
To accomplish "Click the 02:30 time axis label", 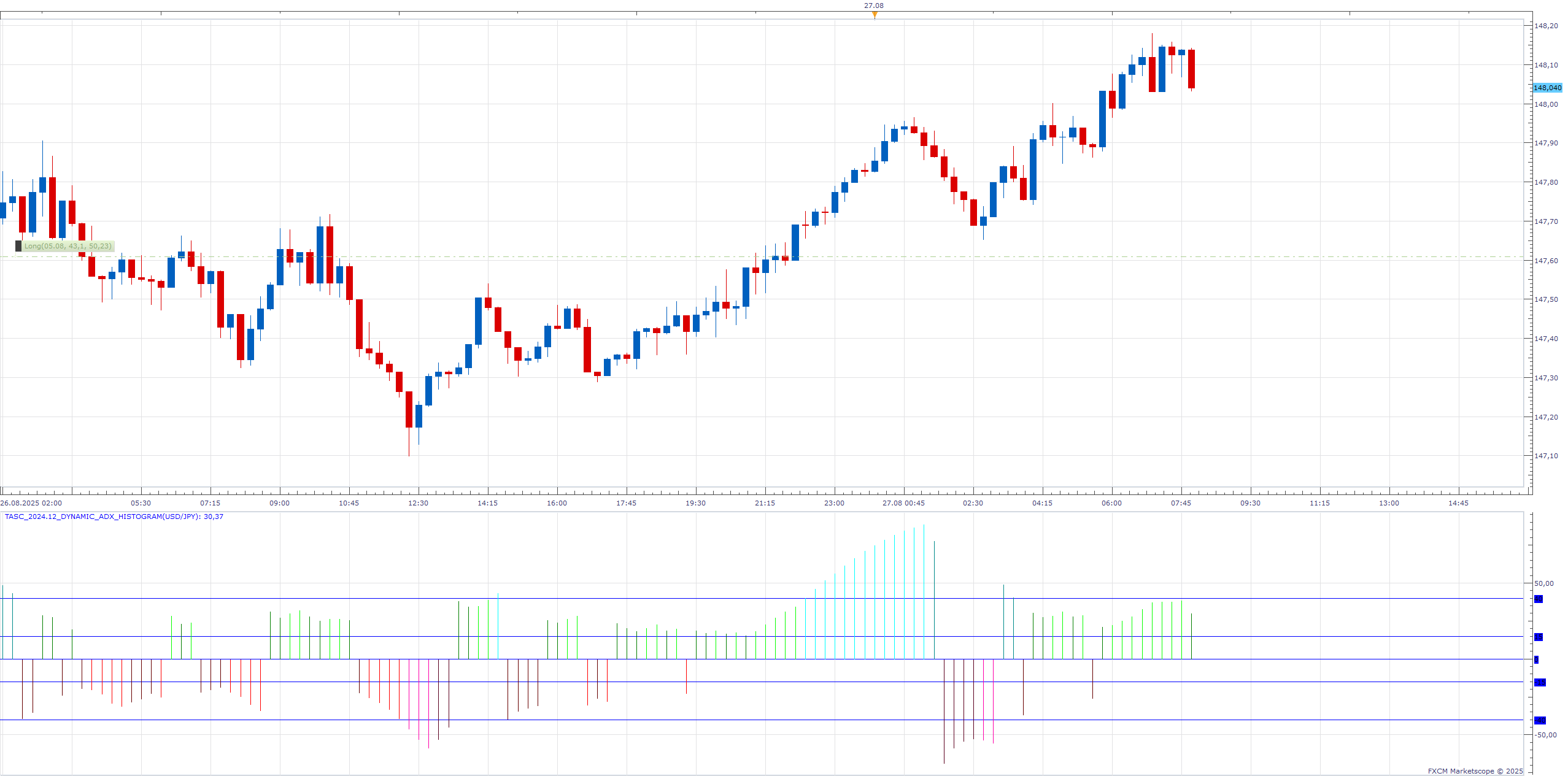I will (x=973, y=503).
